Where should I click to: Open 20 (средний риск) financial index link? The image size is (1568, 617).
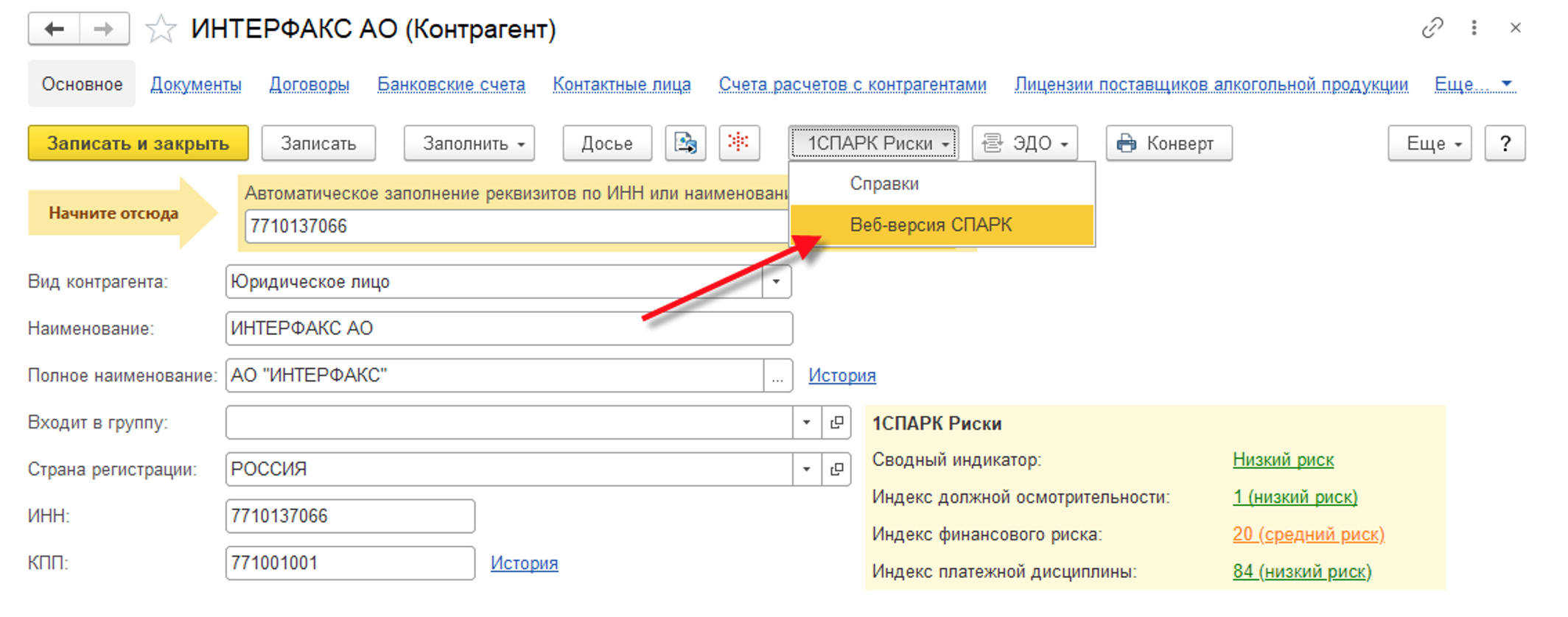pyautogui.click(x=1309, y=534)
